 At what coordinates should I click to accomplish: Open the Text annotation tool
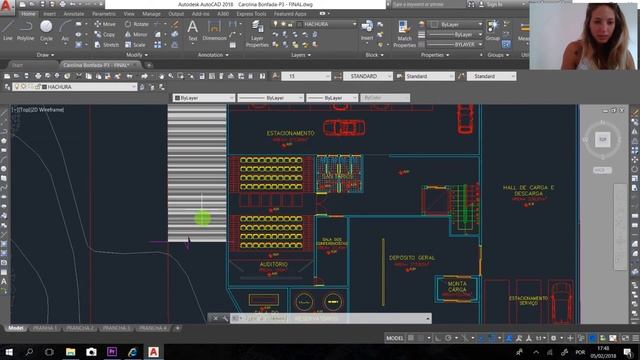click(x=193, y=31)
